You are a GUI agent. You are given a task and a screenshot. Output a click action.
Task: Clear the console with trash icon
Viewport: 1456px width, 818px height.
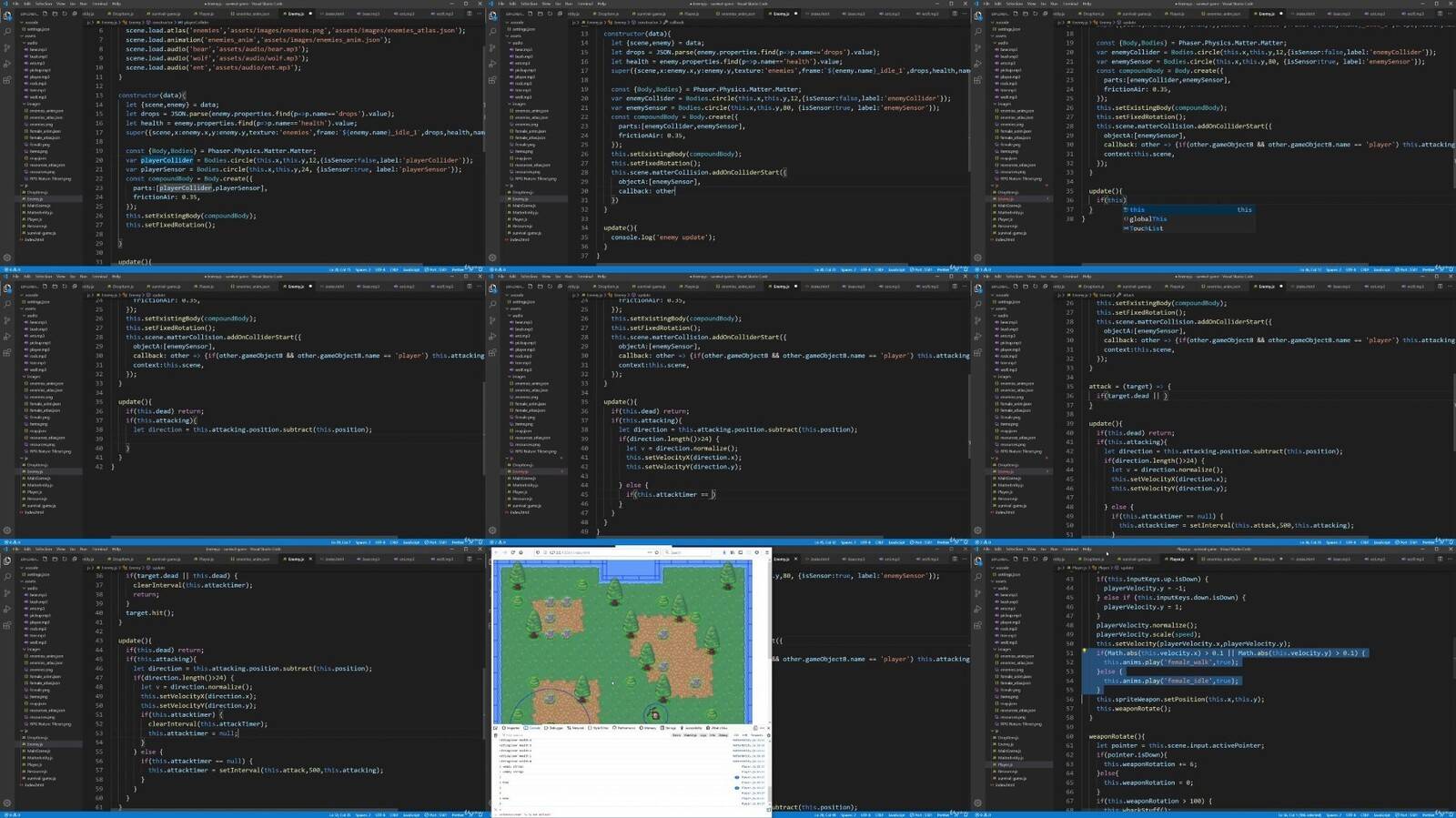point(495,735)
